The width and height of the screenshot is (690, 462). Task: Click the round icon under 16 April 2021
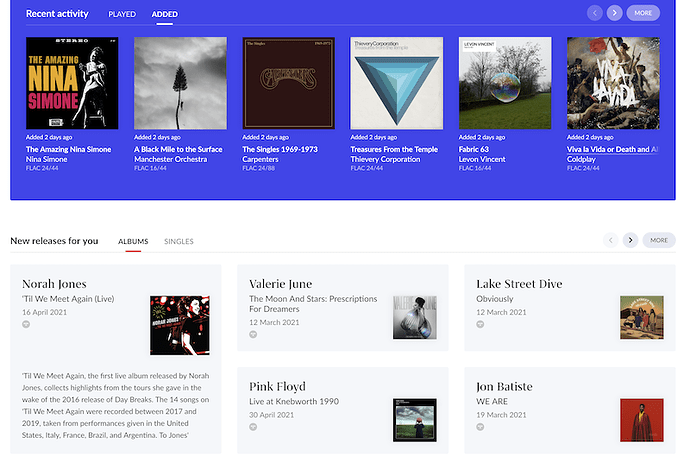26,324
